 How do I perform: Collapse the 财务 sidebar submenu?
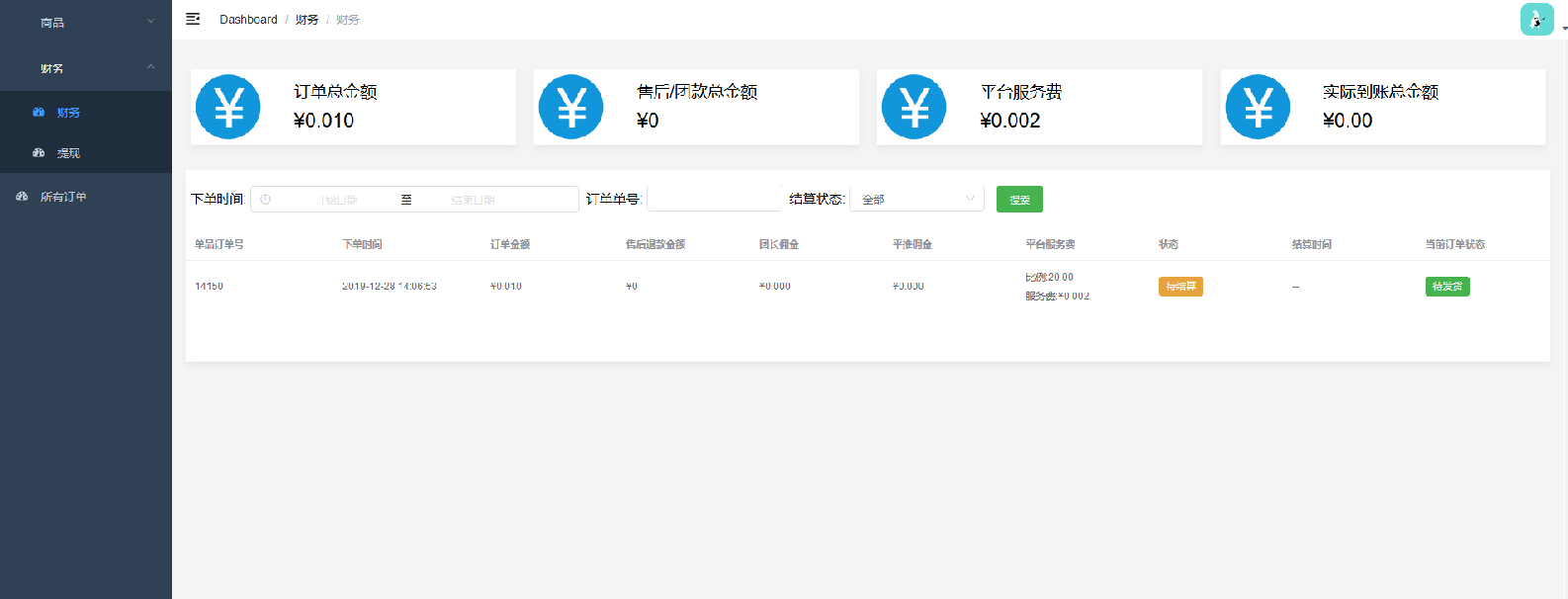tap(85, 68)
